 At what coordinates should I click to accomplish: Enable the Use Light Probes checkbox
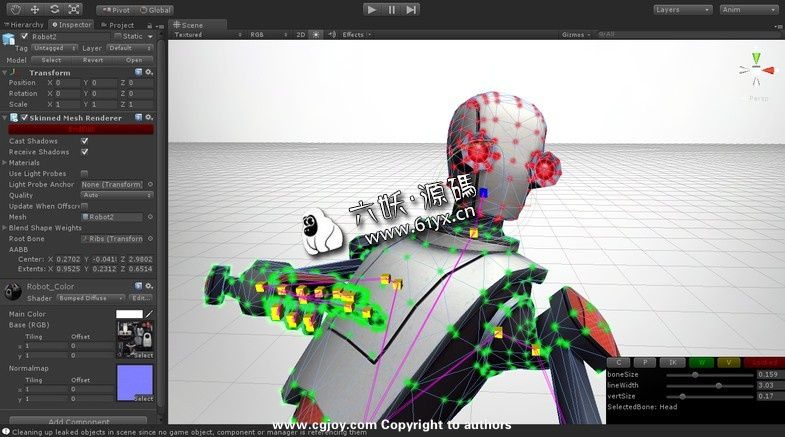(84, 174)
